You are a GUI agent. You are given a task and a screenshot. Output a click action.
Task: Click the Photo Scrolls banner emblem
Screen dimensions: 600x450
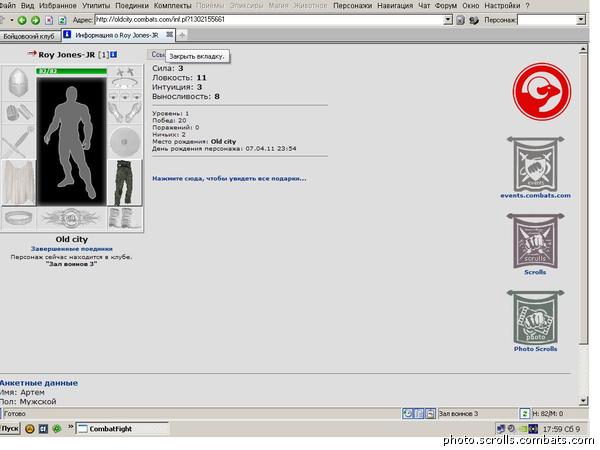tap(535, 318)
